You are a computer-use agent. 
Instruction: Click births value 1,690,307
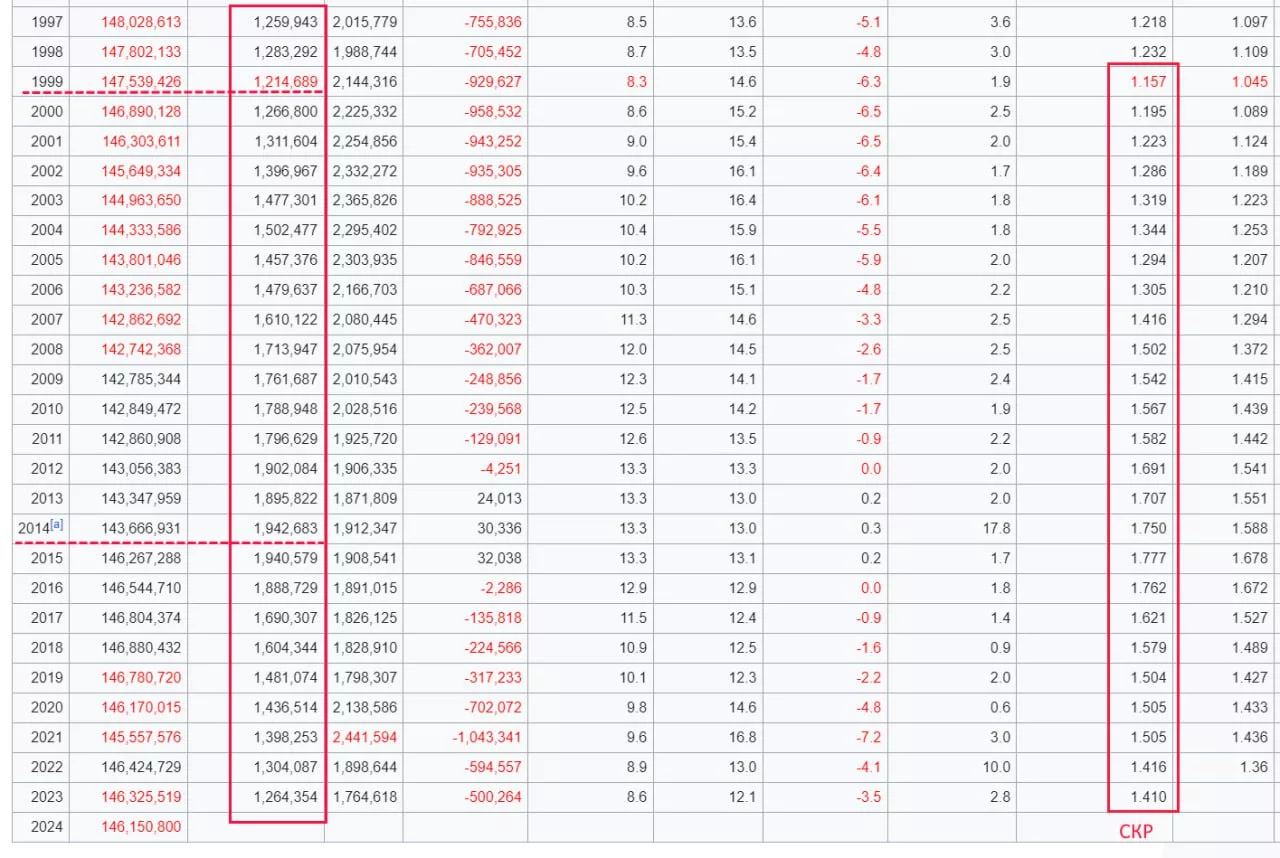point(285,618)
